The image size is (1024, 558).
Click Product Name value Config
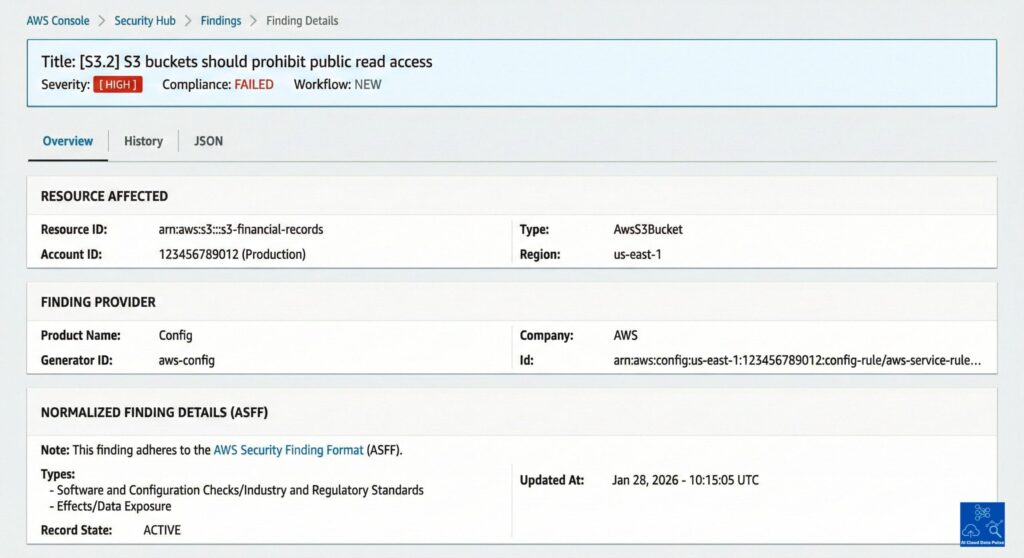tap(176, 335)
